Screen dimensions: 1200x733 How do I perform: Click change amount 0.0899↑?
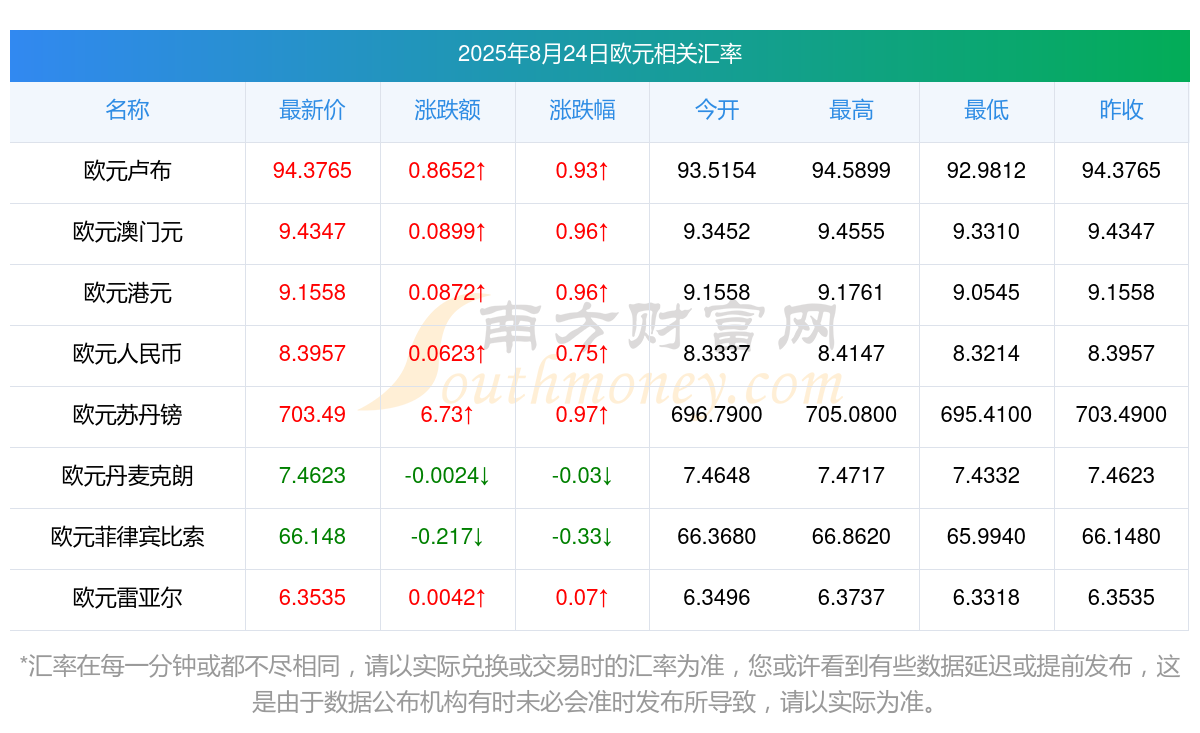(x=447, y=232)
